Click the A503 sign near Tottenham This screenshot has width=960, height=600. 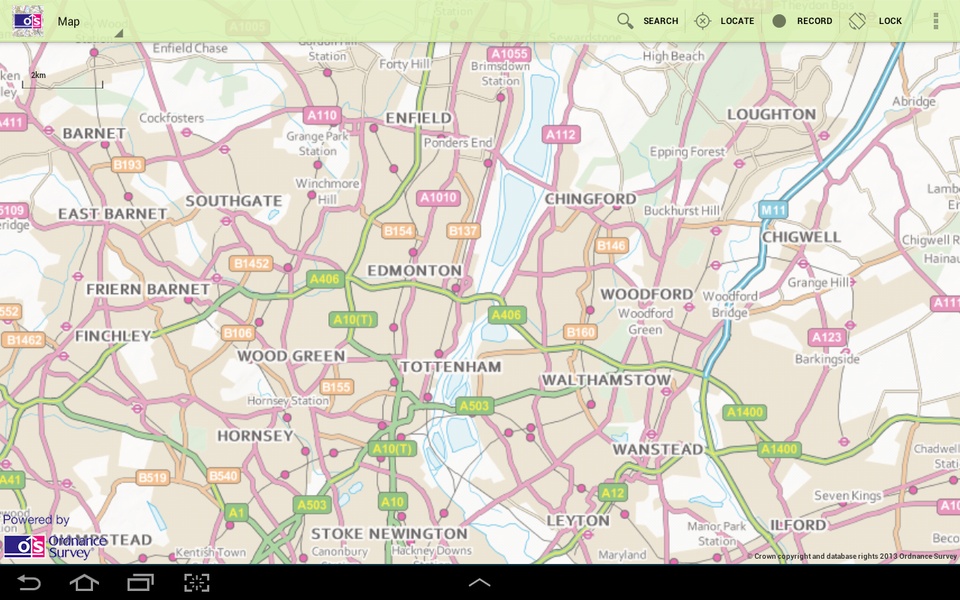pyautogui.click(x=474, y=405)
